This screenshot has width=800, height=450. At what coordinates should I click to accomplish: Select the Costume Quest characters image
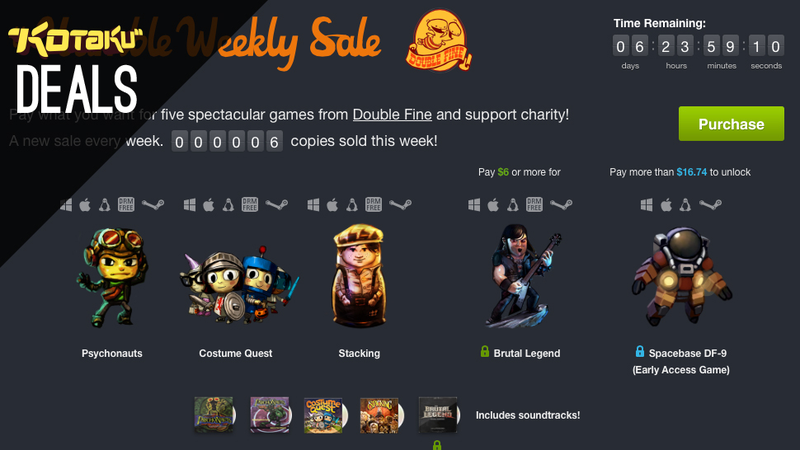[x=239, y=285]
